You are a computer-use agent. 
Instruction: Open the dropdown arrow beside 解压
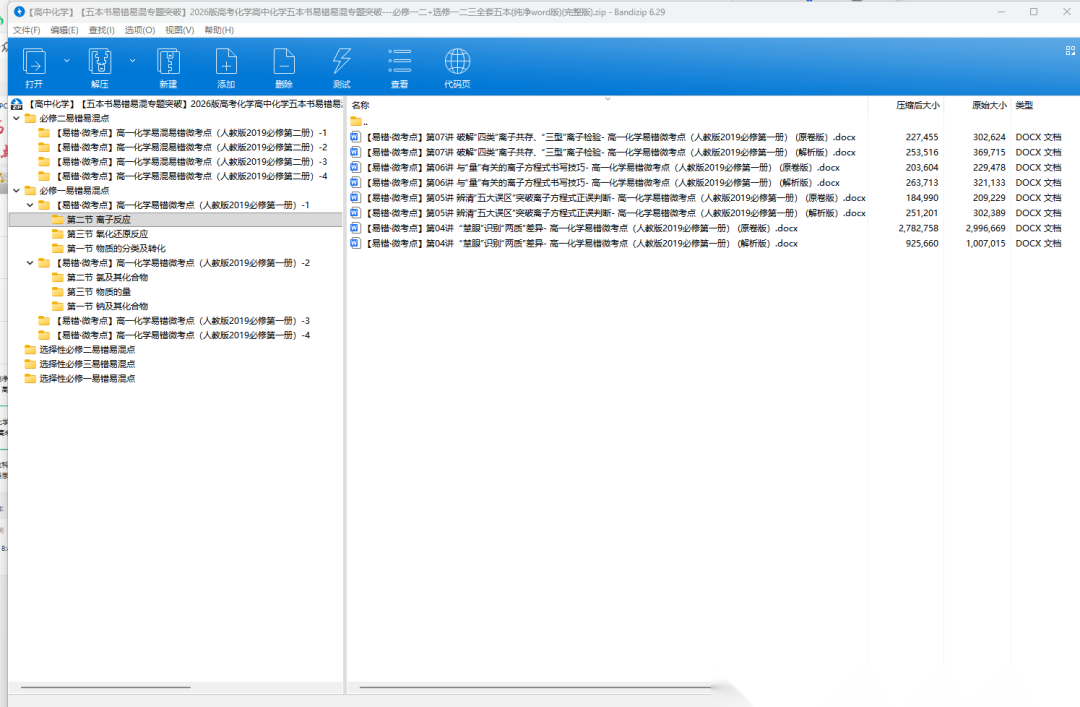[x=132, y=61]
